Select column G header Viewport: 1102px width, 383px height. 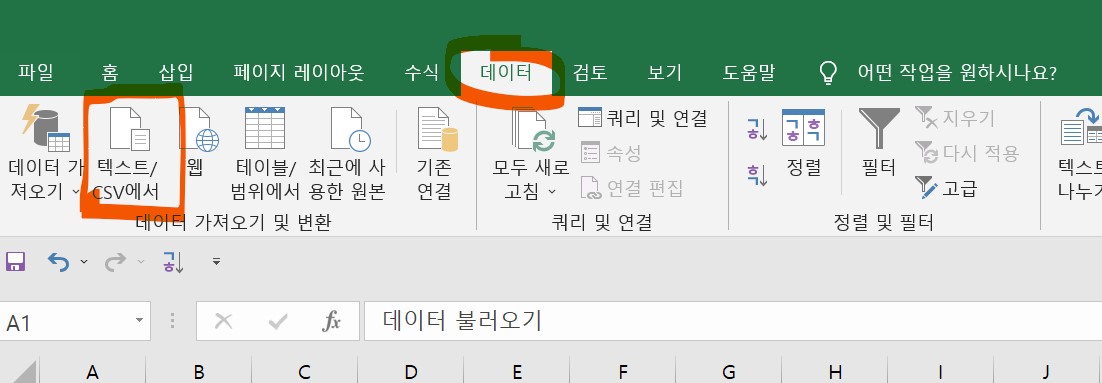(729, 370)
